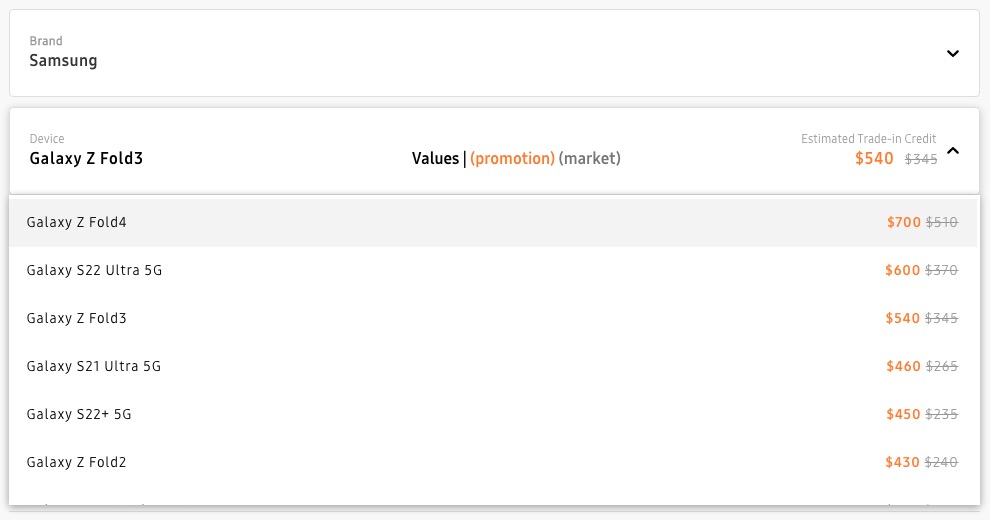Screen dimensions: 990x520
Task: Click the selected Galaxy Z Fold3 device field
Action: 86,158
